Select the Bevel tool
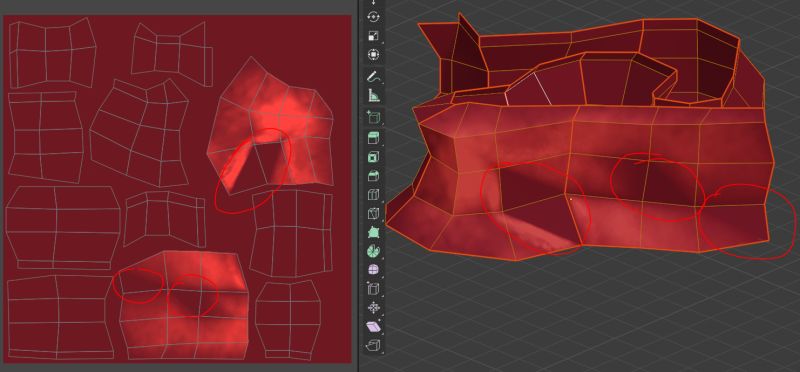The height and width of the screenshot is (372, 800). 373,176
